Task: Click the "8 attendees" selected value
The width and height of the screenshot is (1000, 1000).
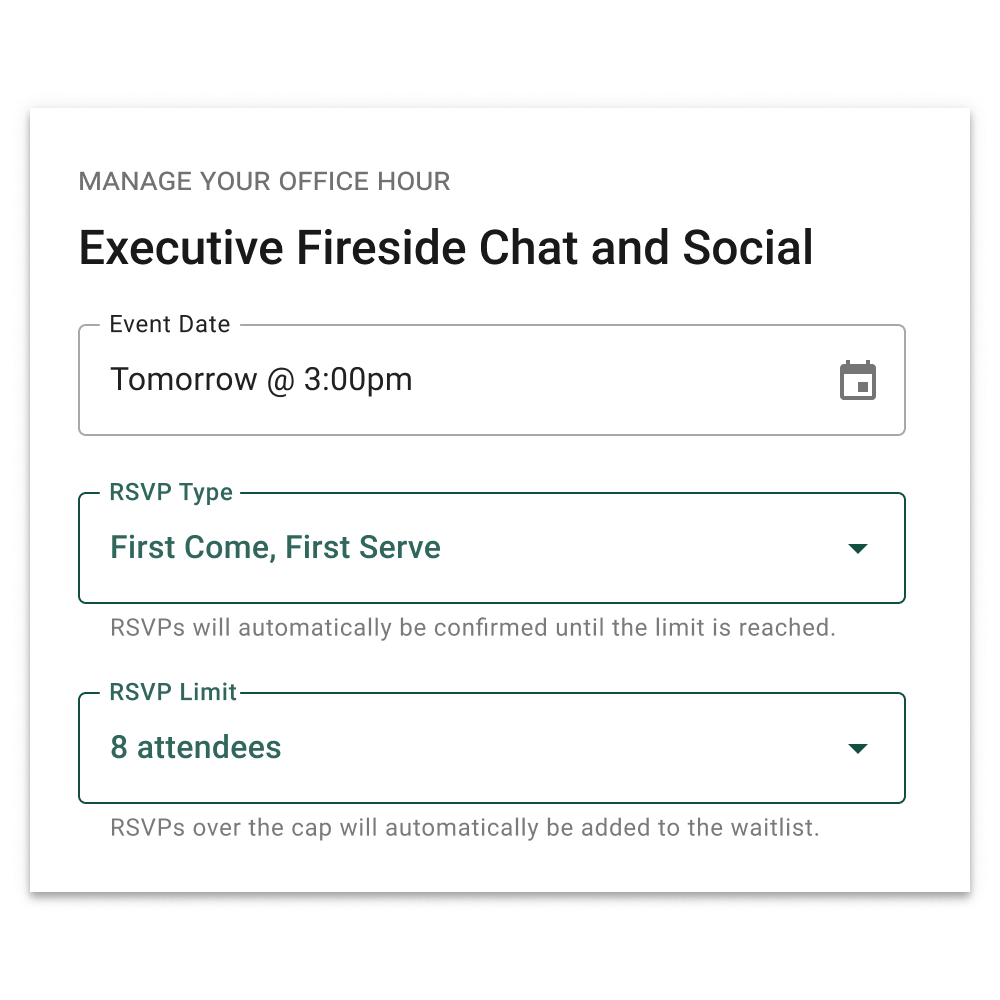Action: tap(196, 748)
